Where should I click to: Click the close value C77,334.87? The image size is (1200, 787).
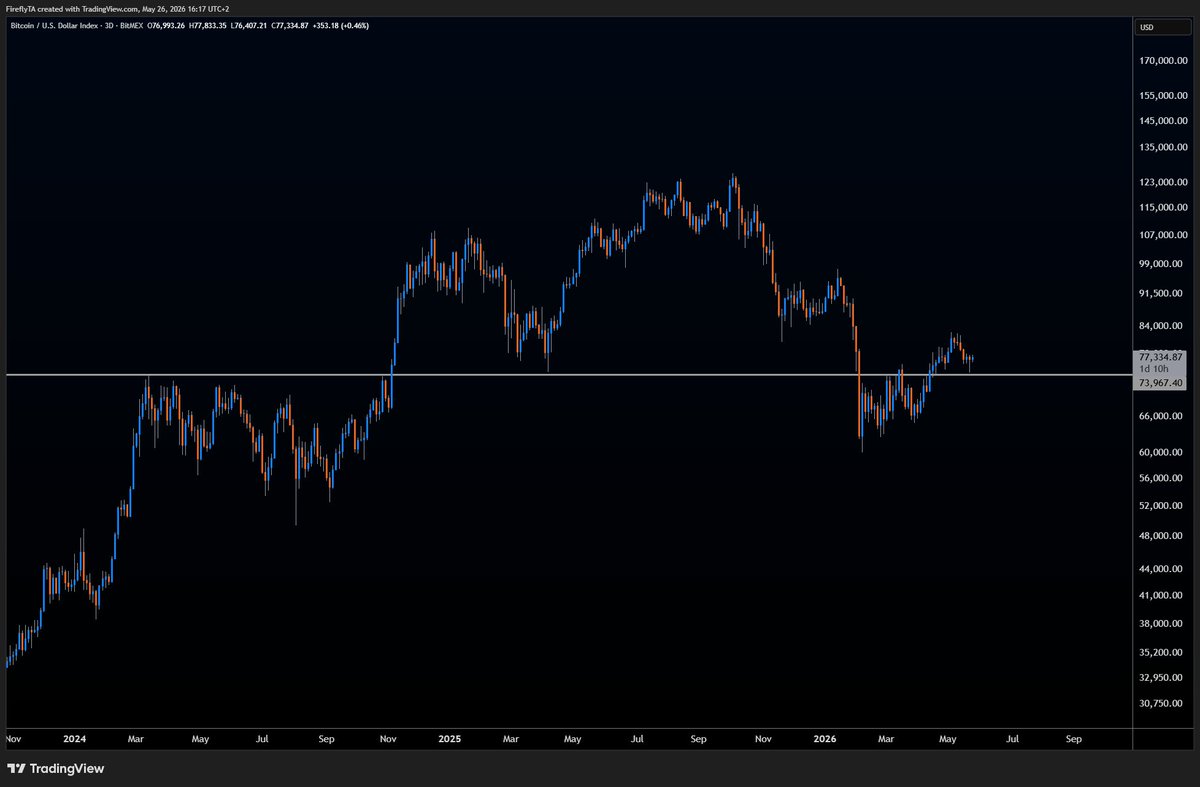pyautogui.click(x=290, y=25)
